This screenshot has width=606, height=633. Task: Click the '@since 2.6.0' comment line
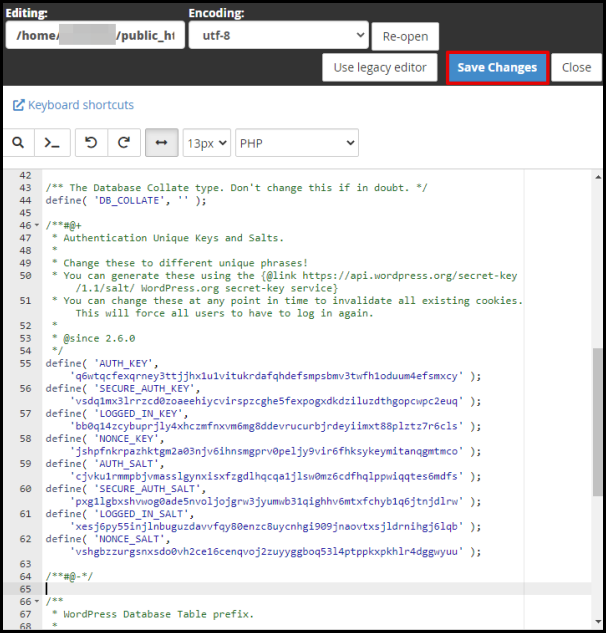pyautogui.click(x=99, y=338)
